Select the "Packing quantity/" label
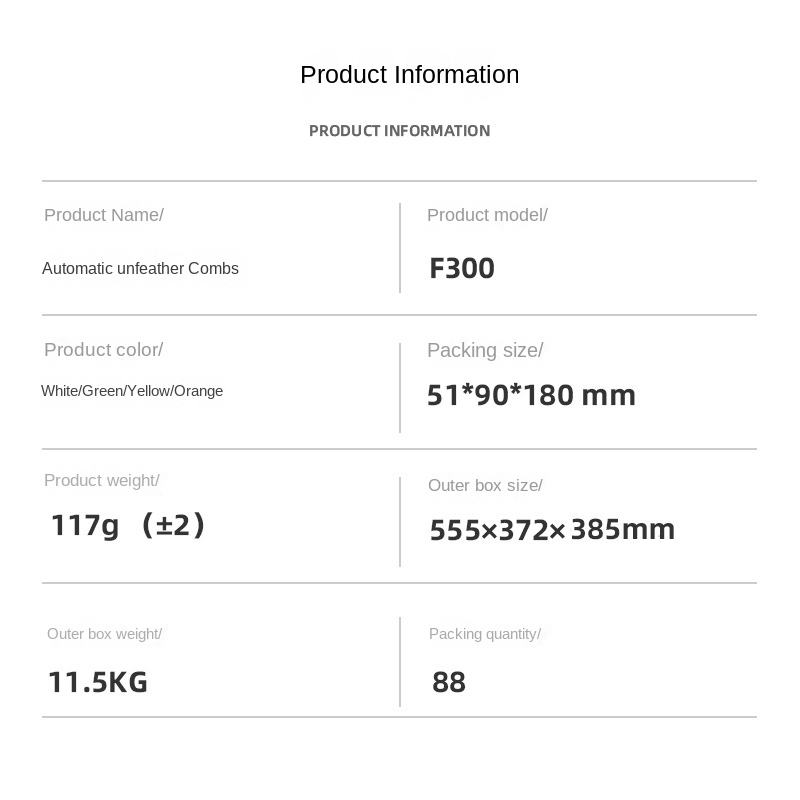800x800 pixels. coord(485,634)
